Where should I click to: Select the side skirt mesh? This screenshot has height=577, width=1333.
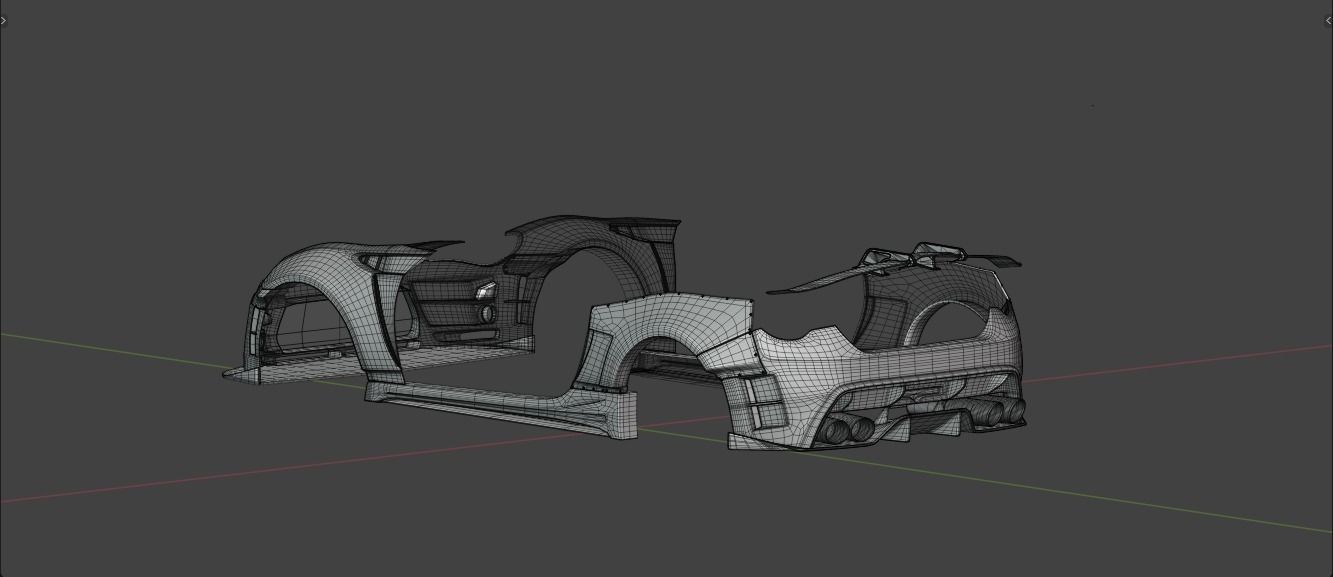[x=490, y=408]
